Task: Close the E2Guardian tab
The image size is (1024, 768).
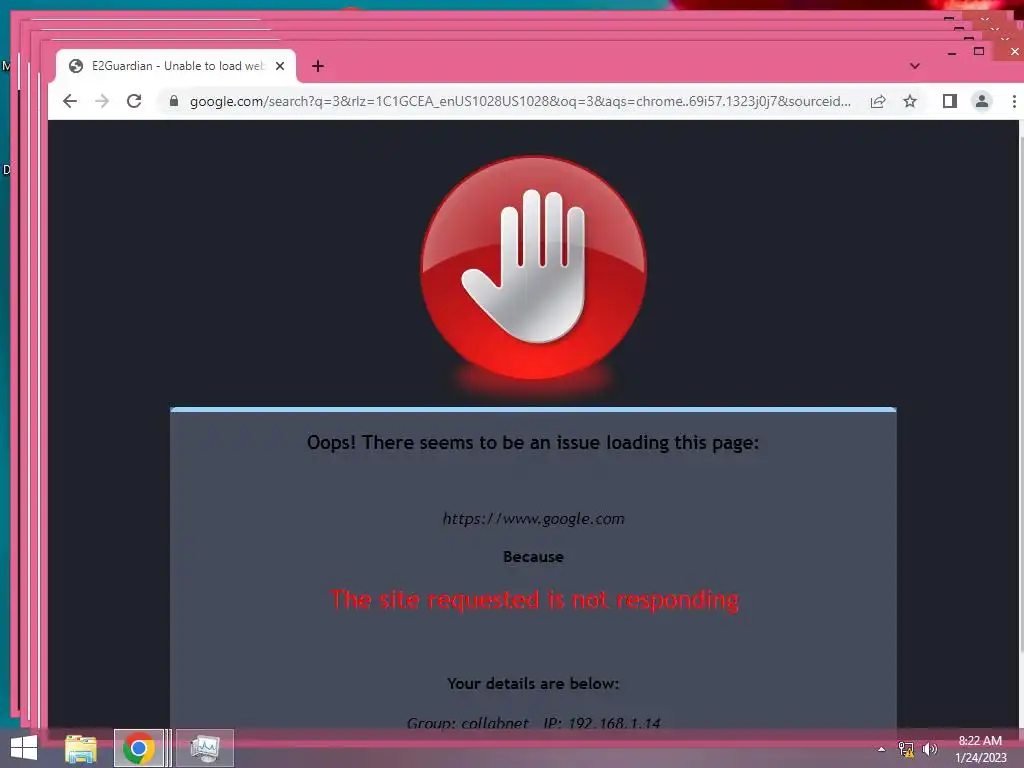Action: [x=280, y=66]
